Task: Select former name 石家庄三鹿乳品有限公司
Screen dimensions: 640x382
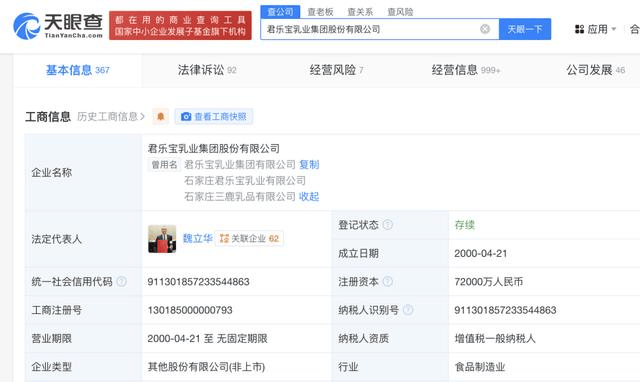Action: [240, 197]
